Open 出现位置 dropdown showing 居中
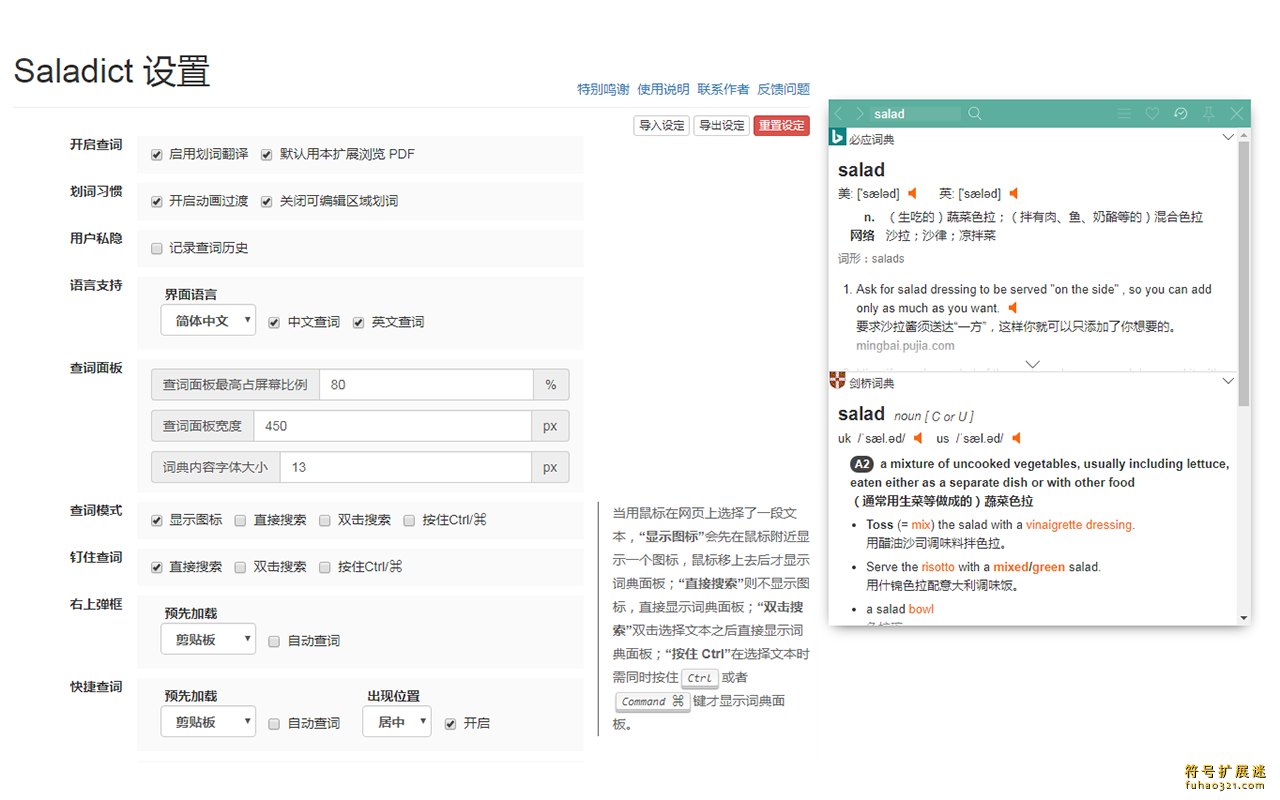Viewport: 1280px width, 800px height. point(397,721)
